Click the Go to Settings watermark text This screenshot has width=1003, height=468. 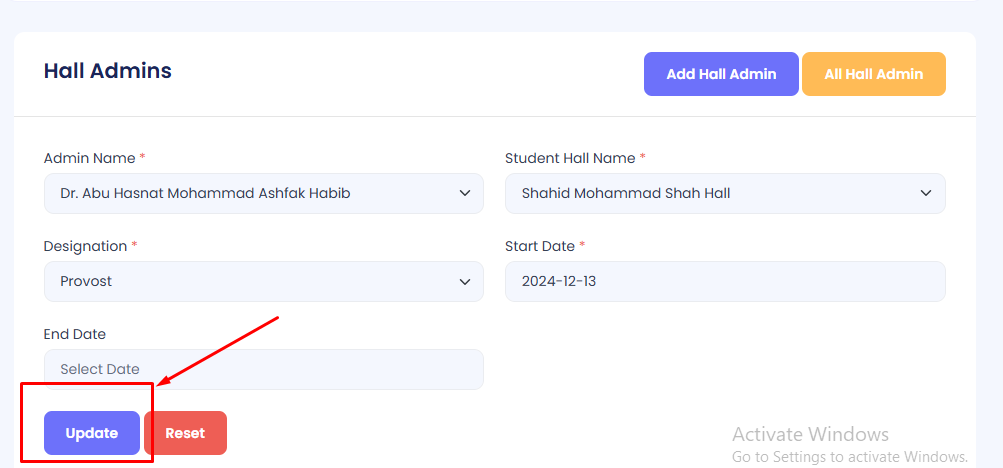tap(850, 456)
